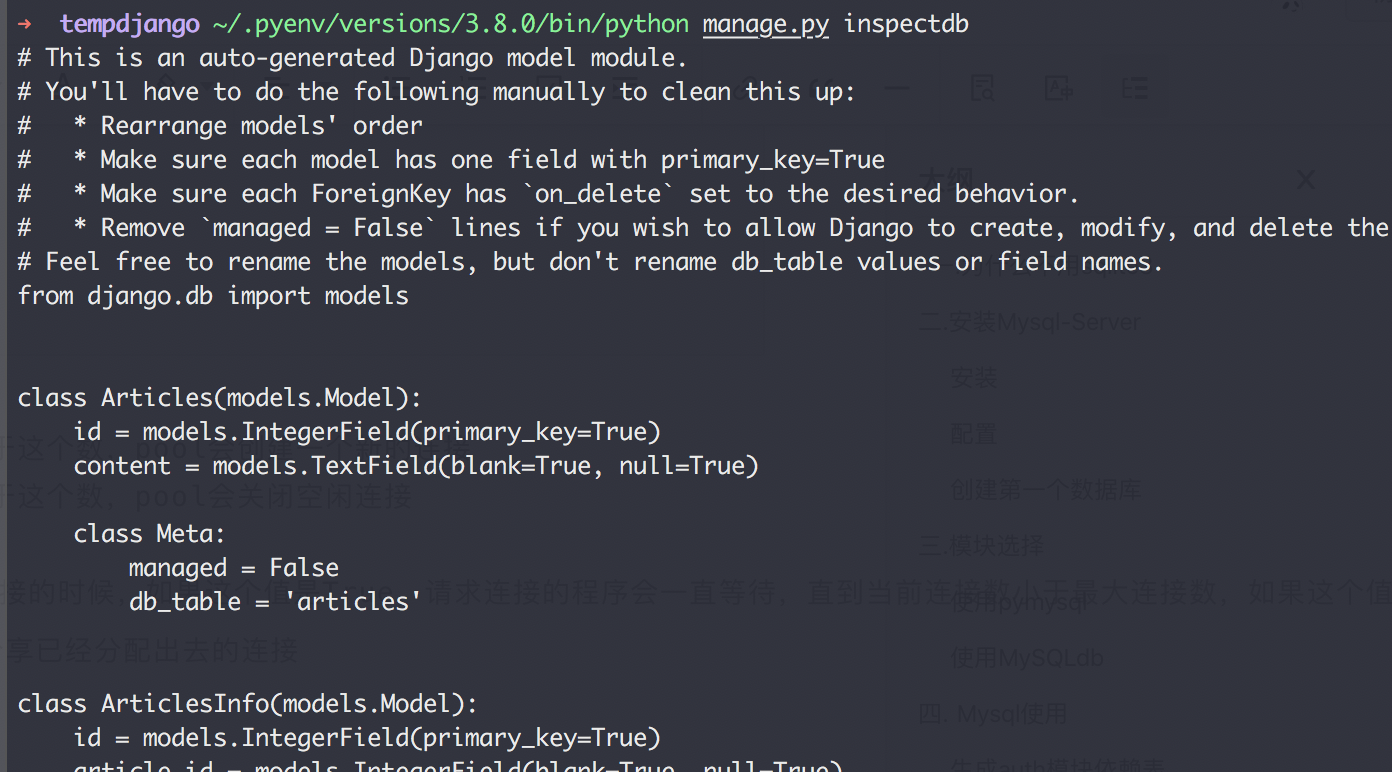Click the 大纲 outline panel title

point(939,180)
